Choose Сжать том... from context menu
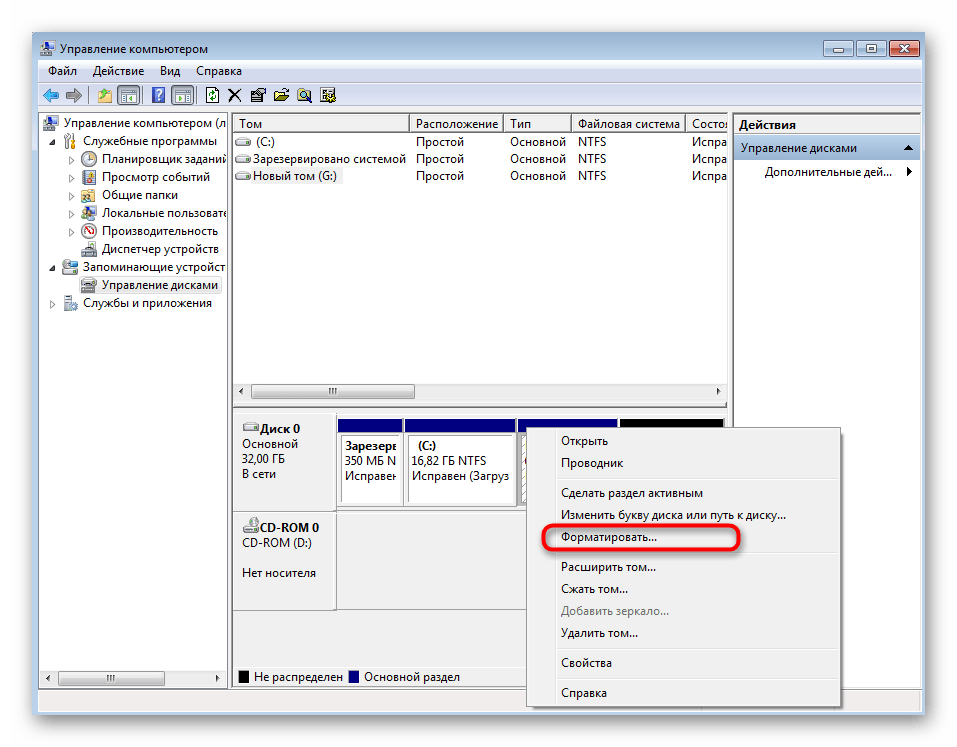 point(684,588)
